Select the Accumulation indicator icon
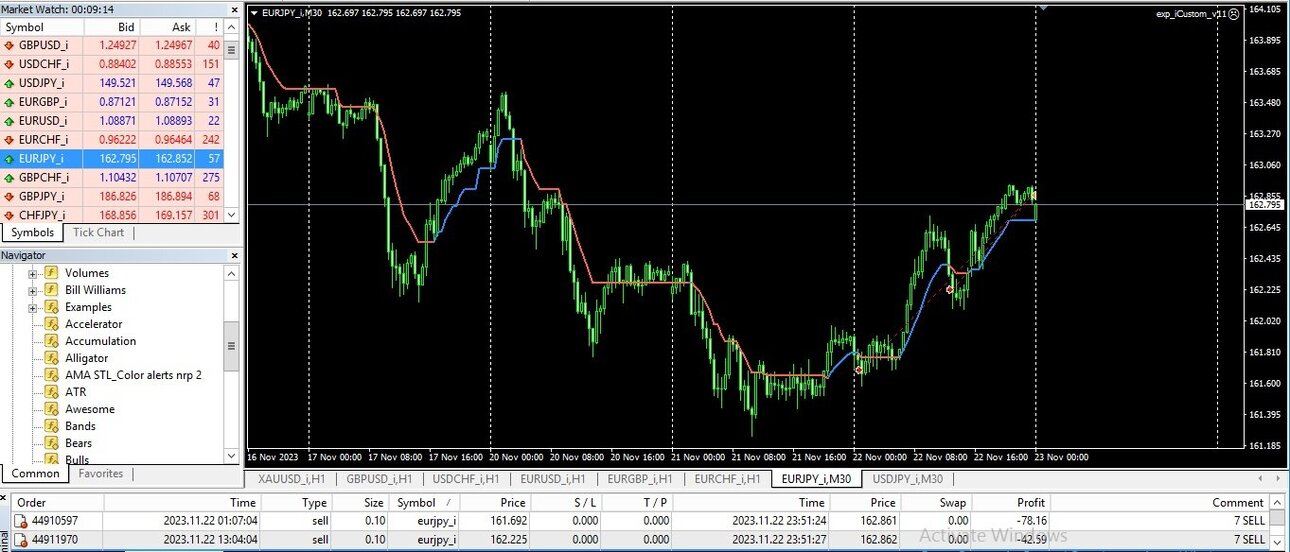Image resolution: width=1290 pixels, height=552 pixels. 50,341
